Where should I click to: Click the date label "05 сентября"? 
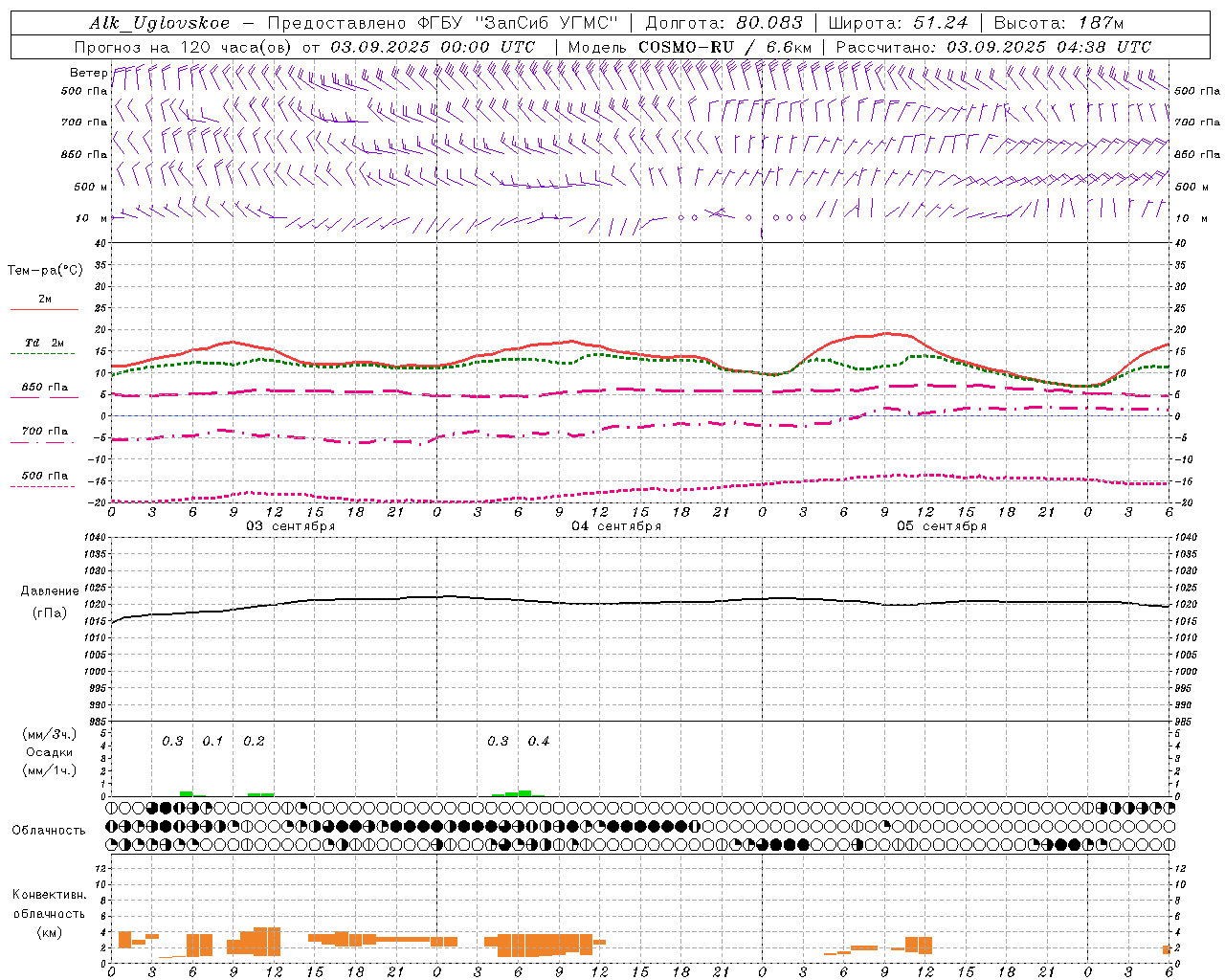tap(942, 526)
